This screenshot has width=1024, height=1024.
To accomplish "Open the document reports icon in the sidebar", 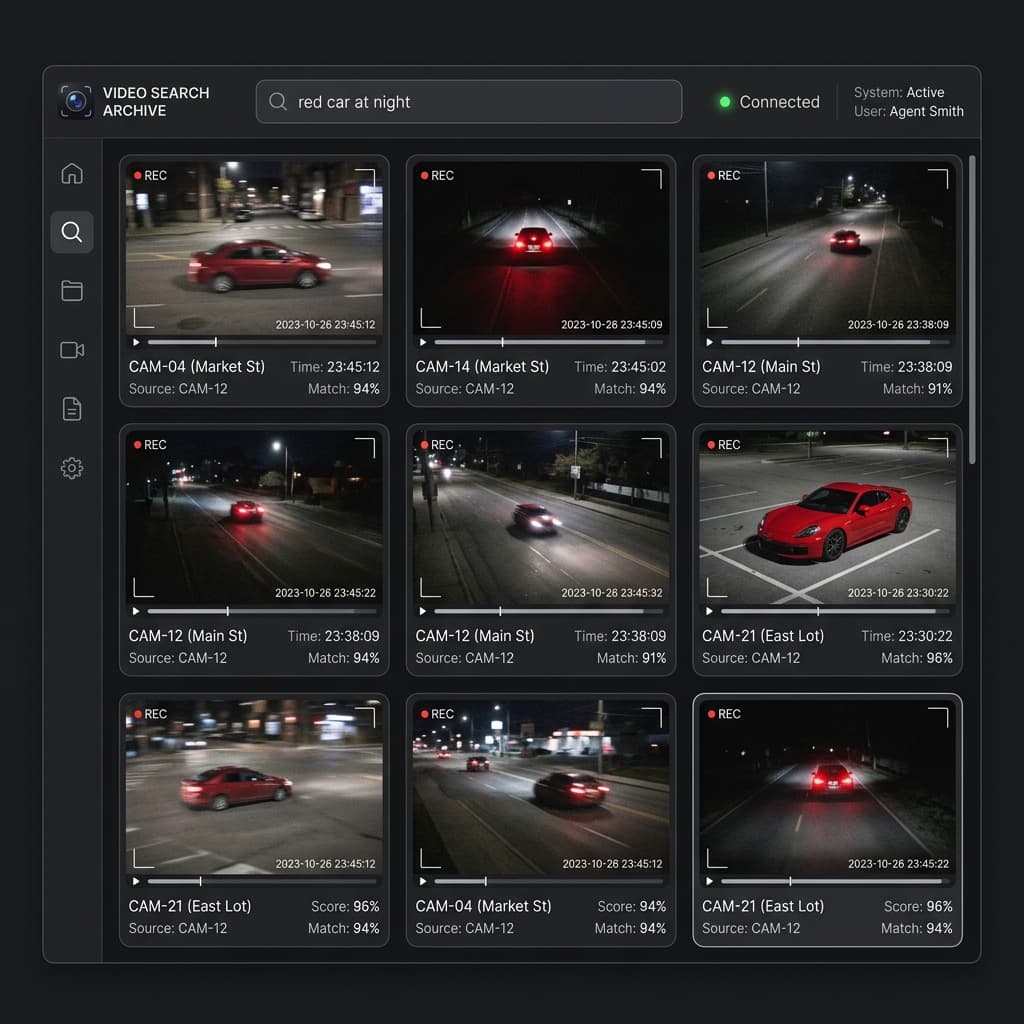I will tap(72, 409).
